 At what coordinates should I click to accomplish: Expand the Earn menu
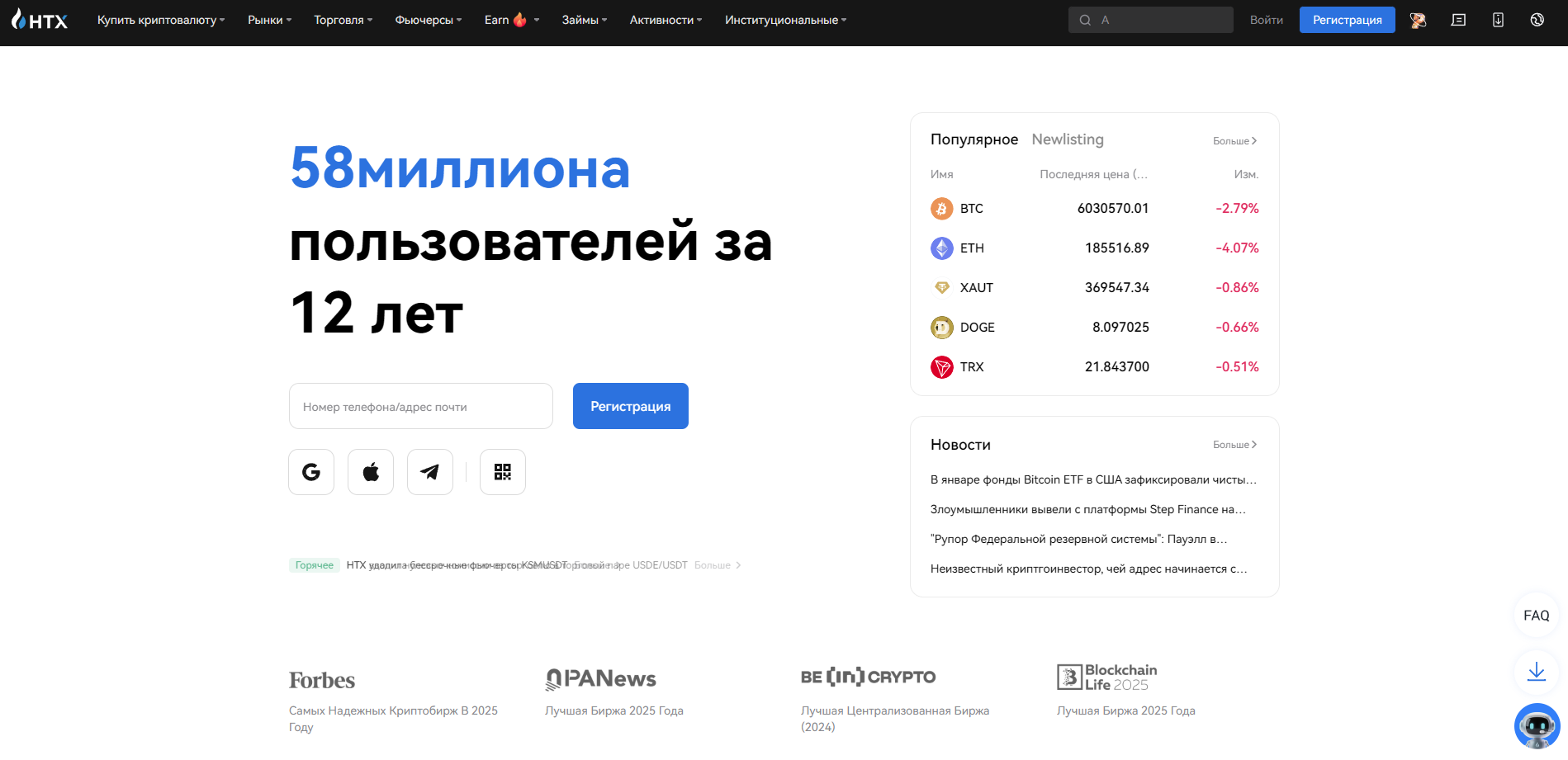click(511, 20)
